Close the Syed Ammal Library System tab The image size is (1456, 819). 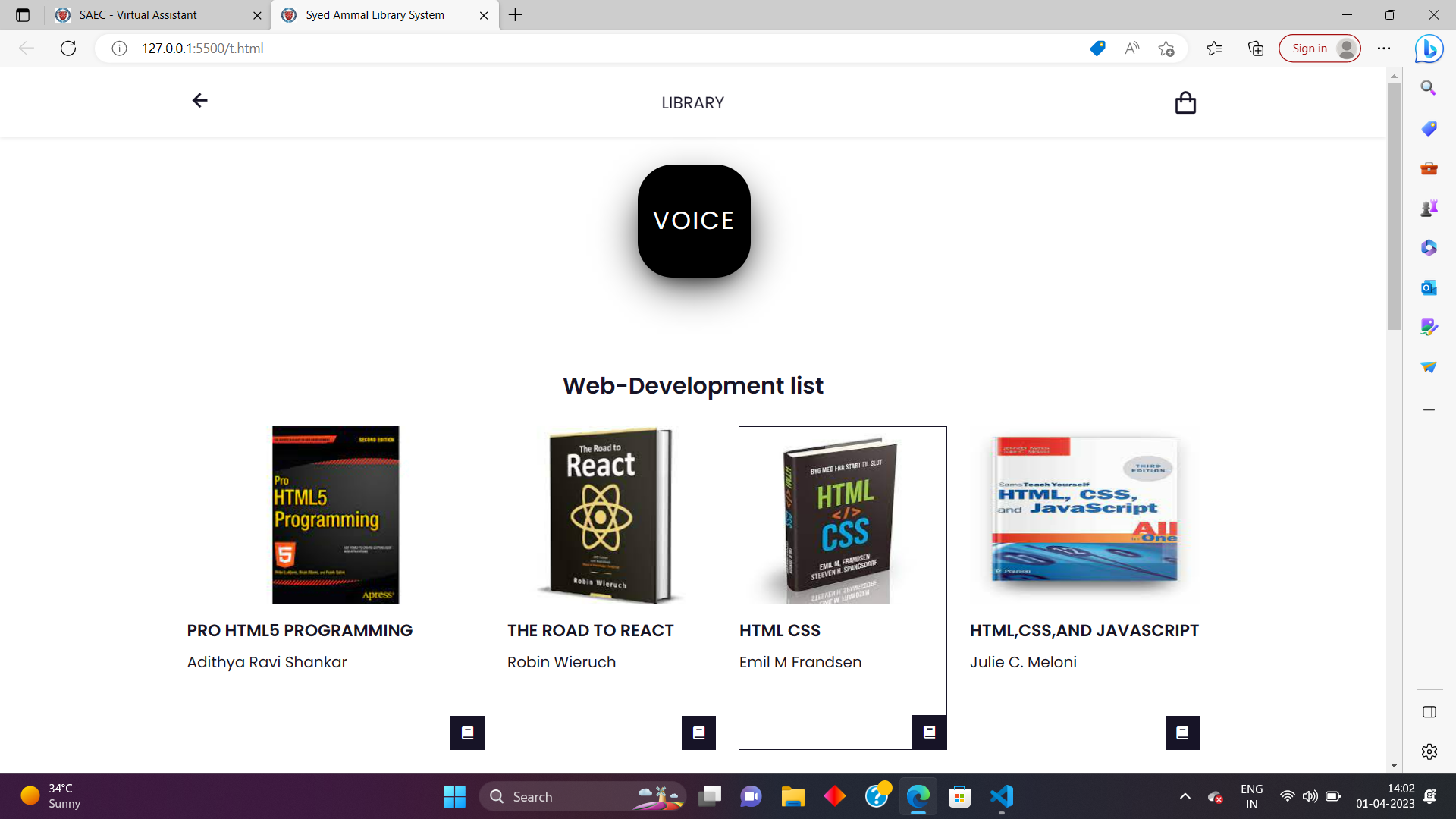[x=484, y=15]
